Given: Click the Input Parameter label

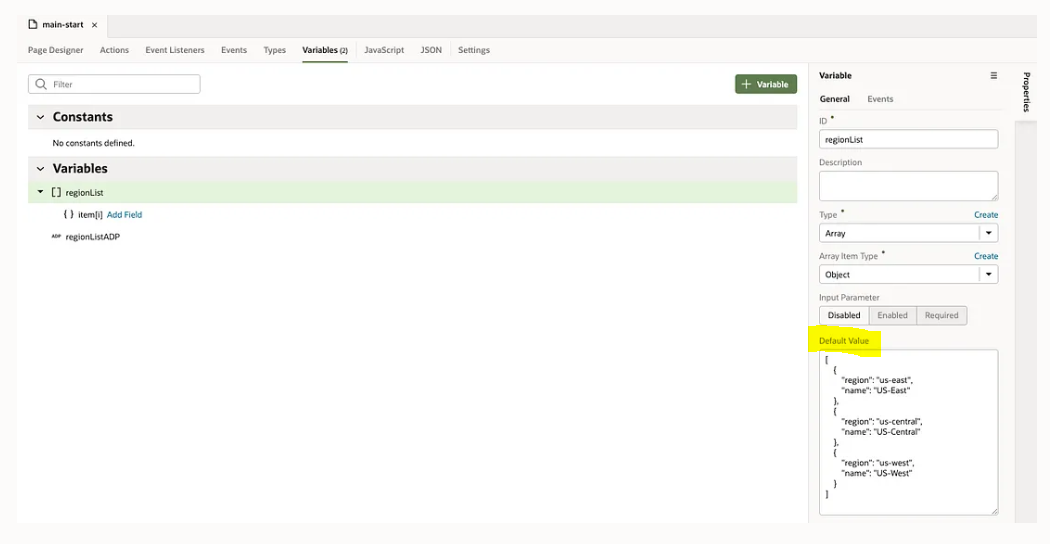Looking at the screenshot, I should point(849,297).
